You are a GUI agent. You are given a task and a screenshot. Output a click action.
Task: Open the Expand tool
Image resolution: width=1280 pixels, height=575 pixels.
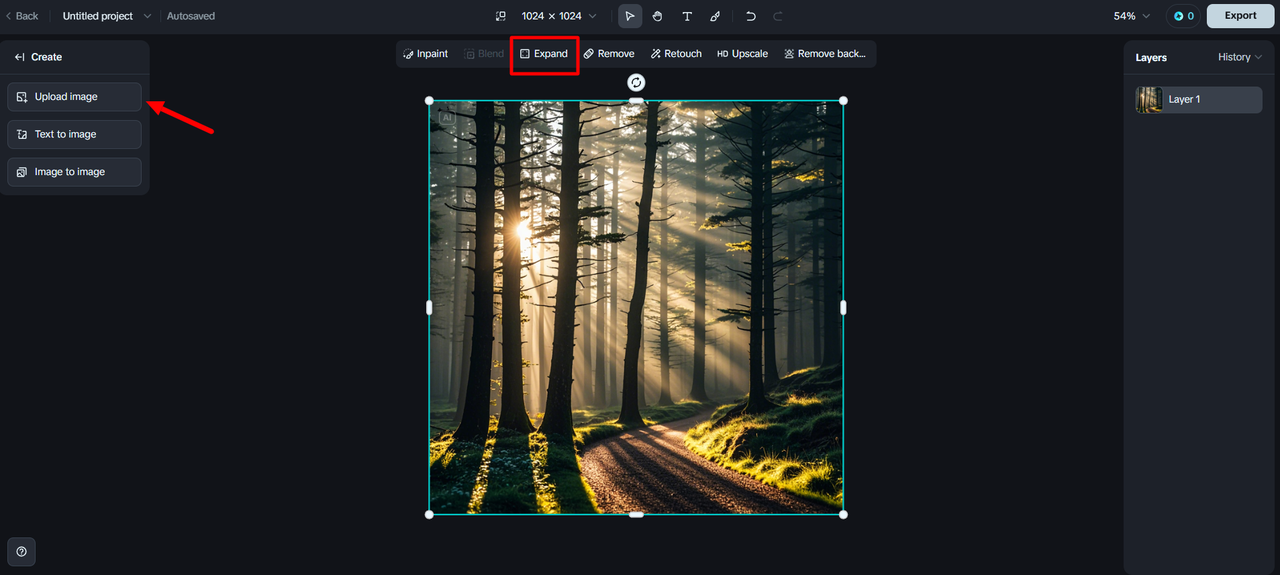click(544, 54)
